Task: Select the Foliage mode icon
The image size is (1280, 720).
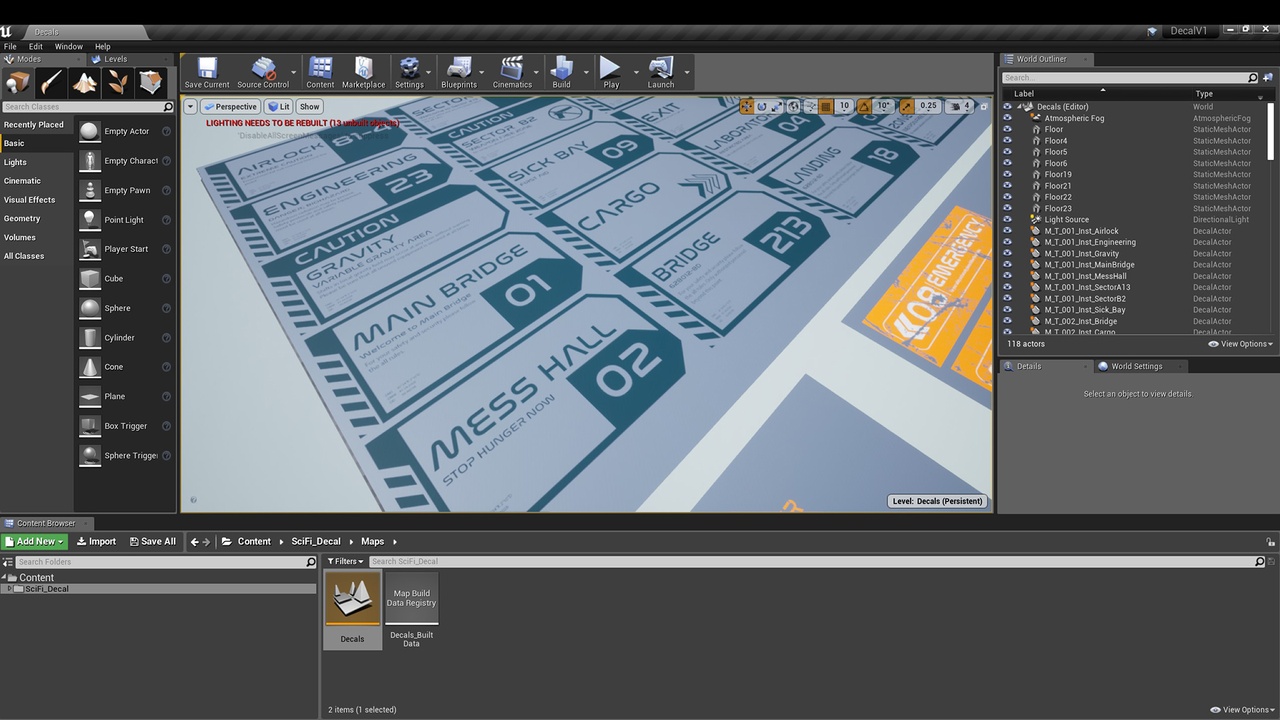Action: (118, 82)
